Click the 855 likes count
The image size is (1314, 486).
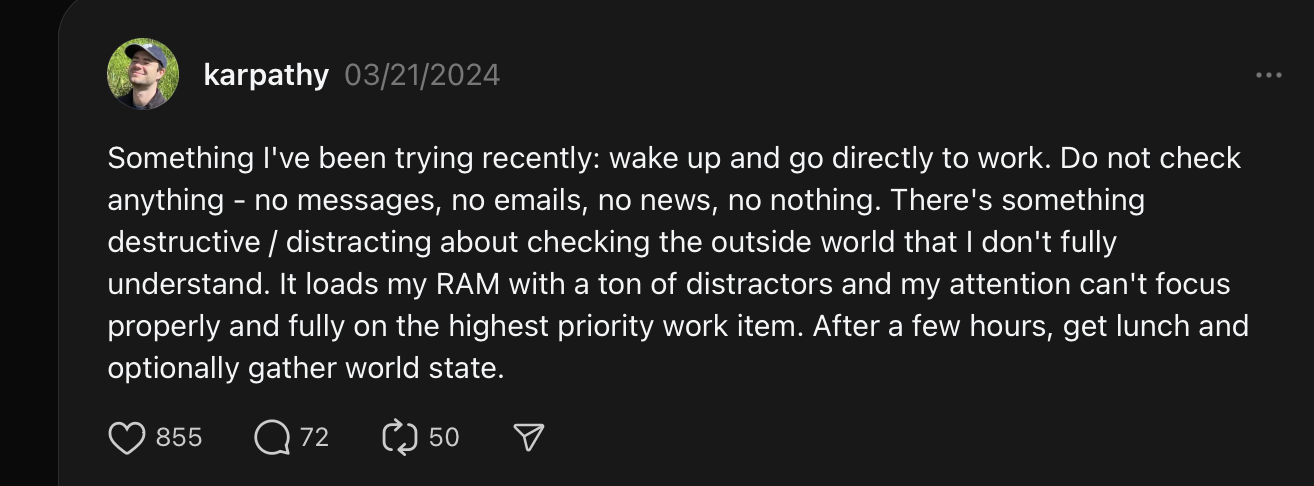pyautogui.click(x=180, y=437)
